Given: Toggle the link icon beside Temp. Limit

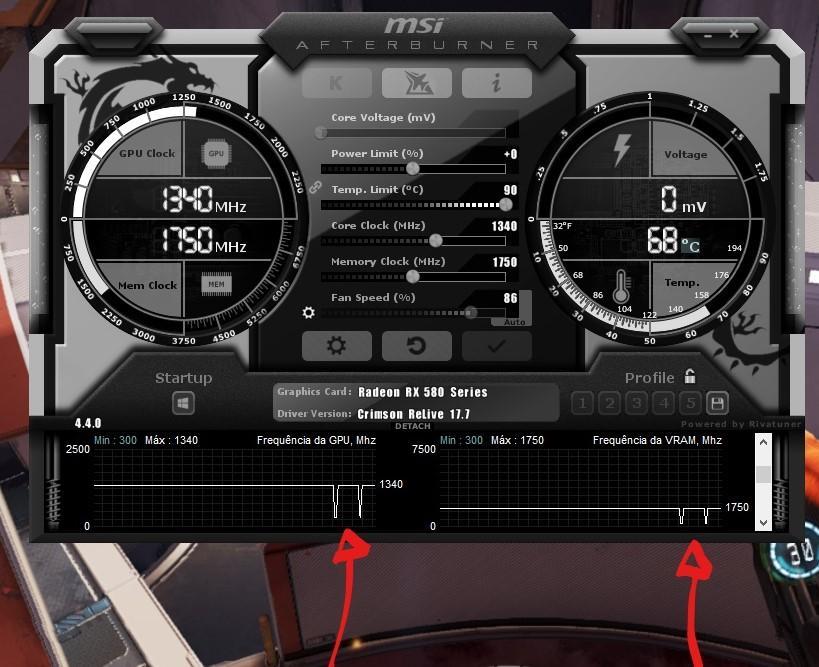Looking at the screenshot, I should [315, 187].
